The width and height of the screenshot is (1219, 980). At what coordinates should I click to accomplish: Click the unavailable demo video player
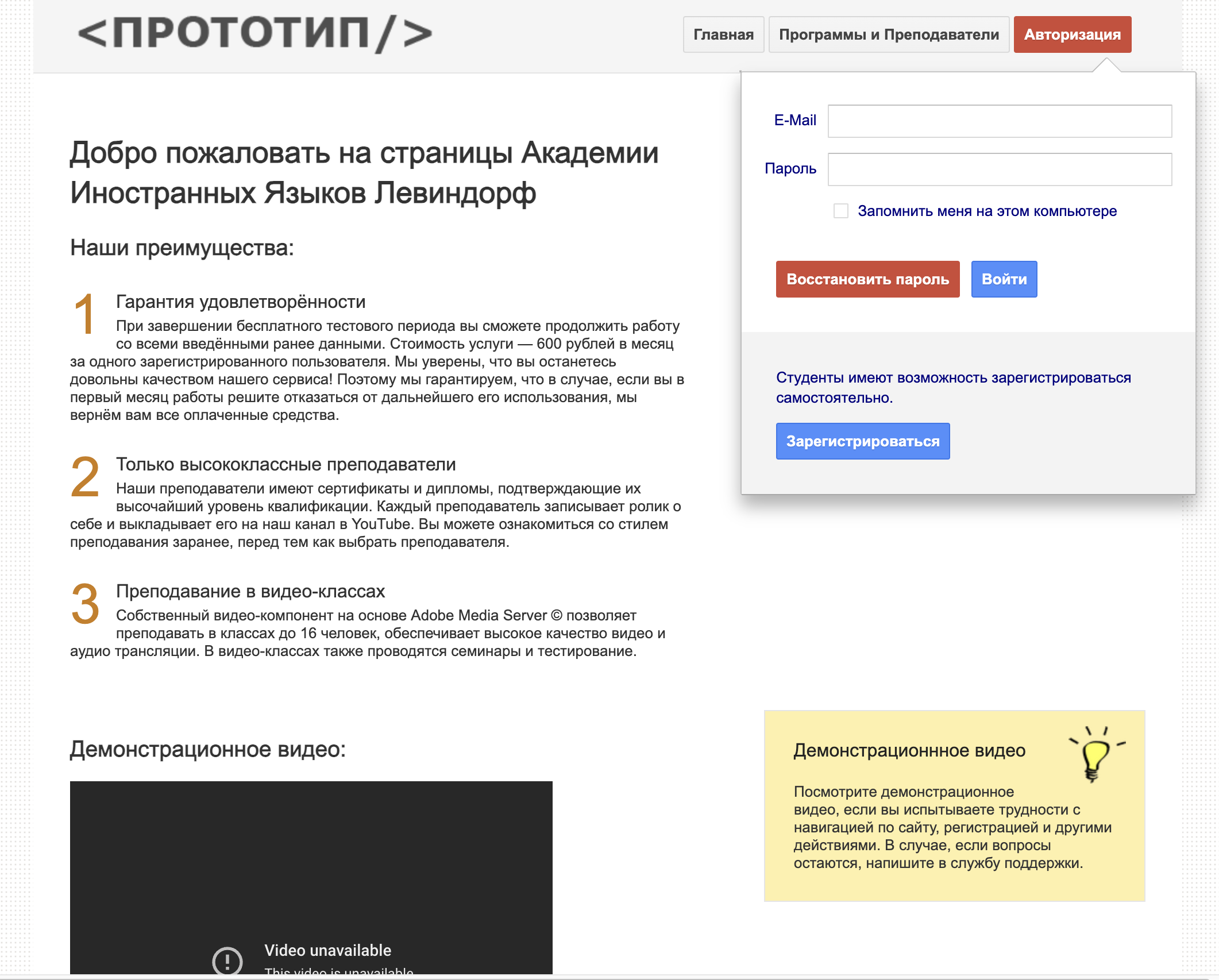point(311,862)
